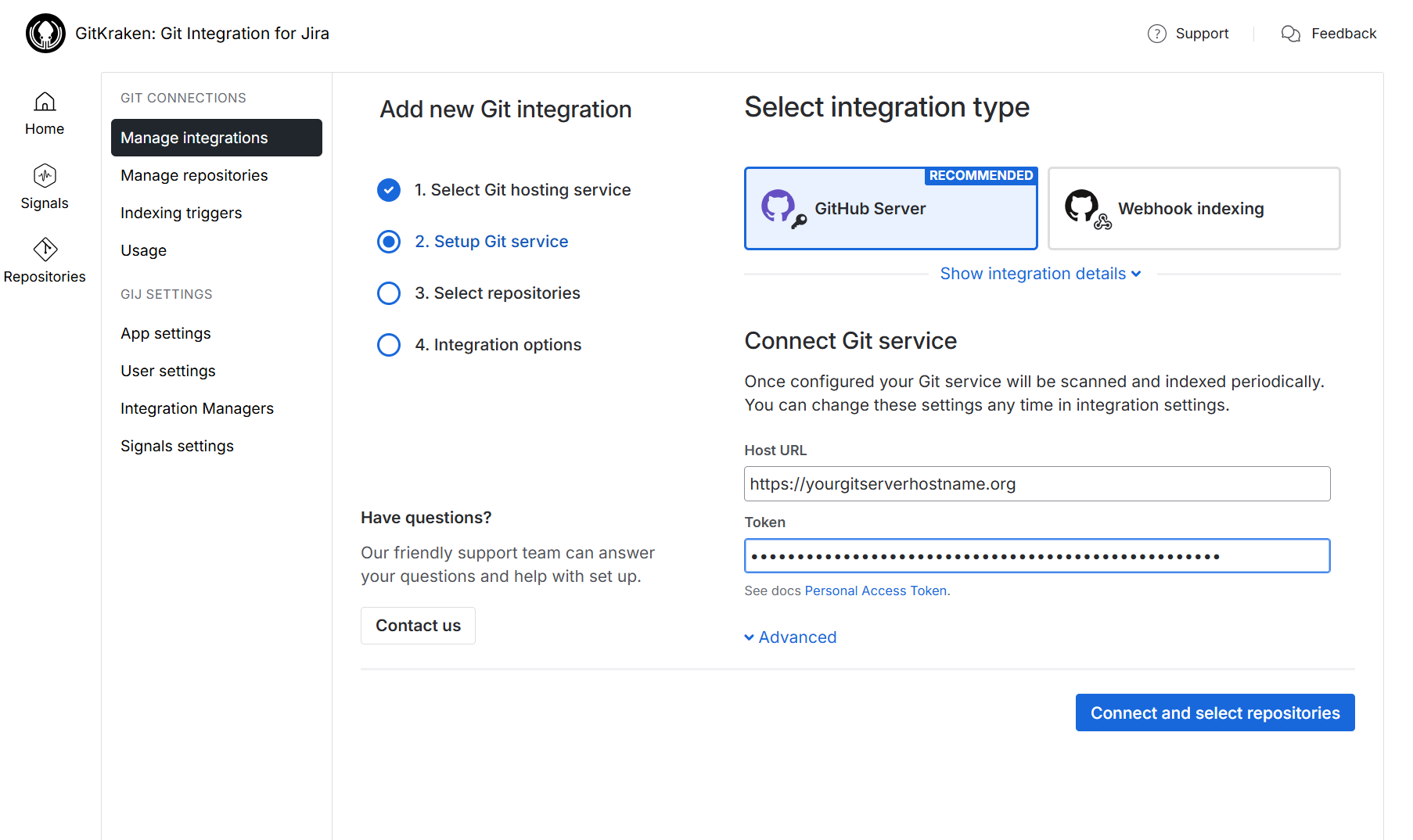
Task: Click the Support question mark icon
Action: click(x=1156, y=34)
